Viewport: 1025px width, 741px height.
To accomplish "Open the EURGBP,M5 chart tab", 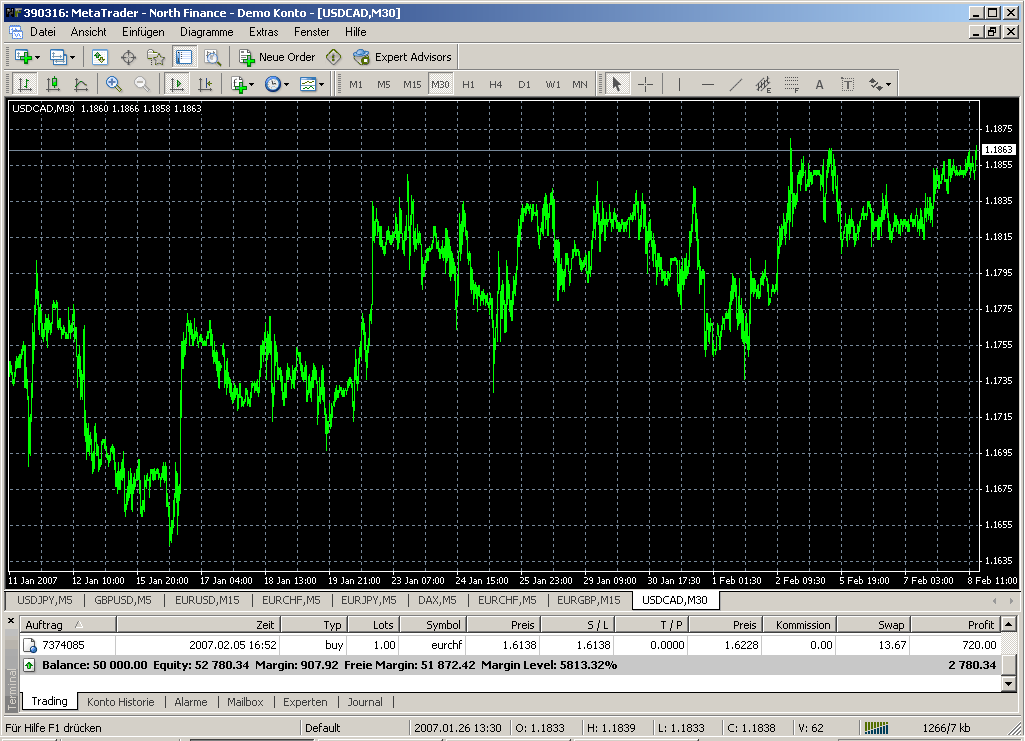I will 588,600.
